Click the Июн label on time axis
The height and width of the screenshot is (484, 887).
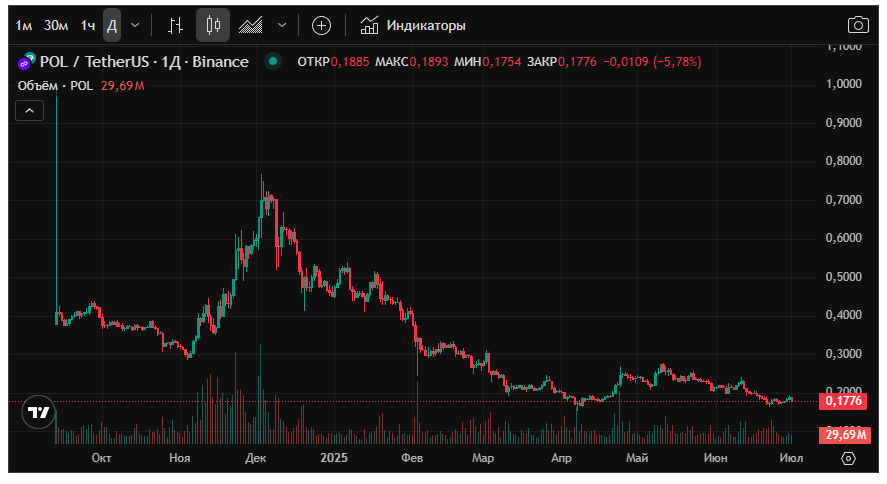click(x=716, y=458)
